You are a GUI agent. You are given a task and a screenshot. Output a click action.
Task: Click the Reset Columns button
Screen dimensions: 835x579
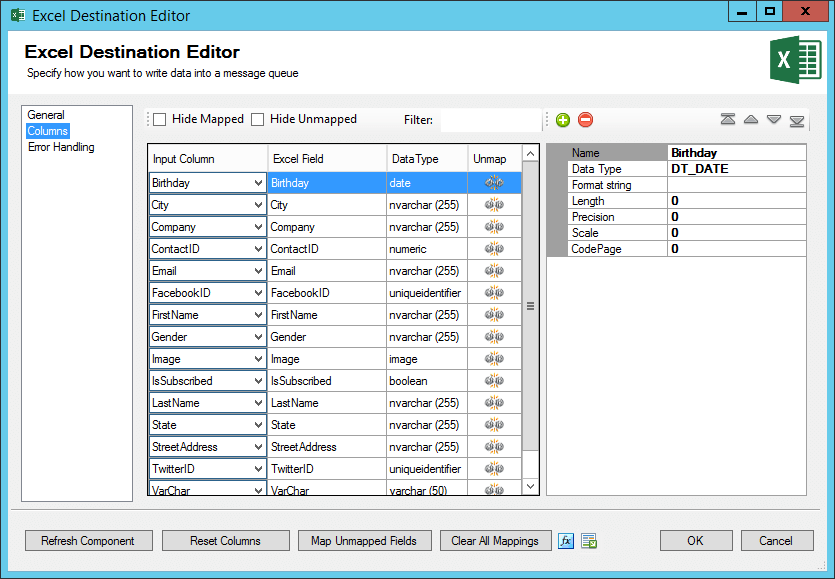[x=225, y=541]
